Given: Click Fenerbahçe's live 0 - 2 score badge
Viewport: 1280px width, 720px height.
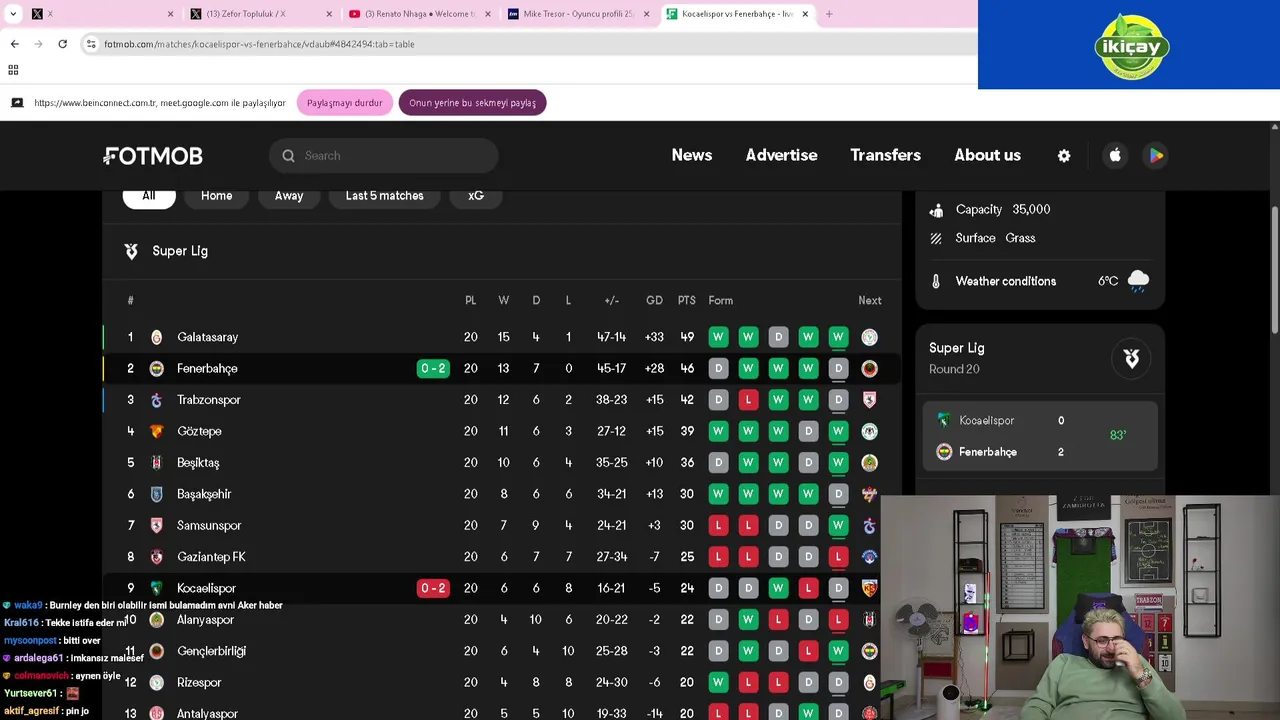Looking at the screenshot, I should click(x=433, y=369).
